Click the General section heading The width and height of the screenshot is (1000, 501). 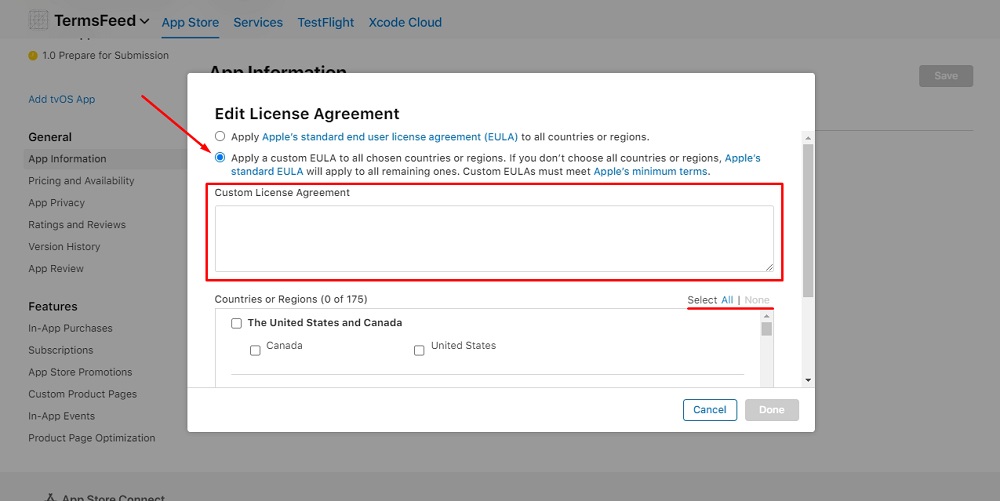pyautogui.click(x=50, y=137)
